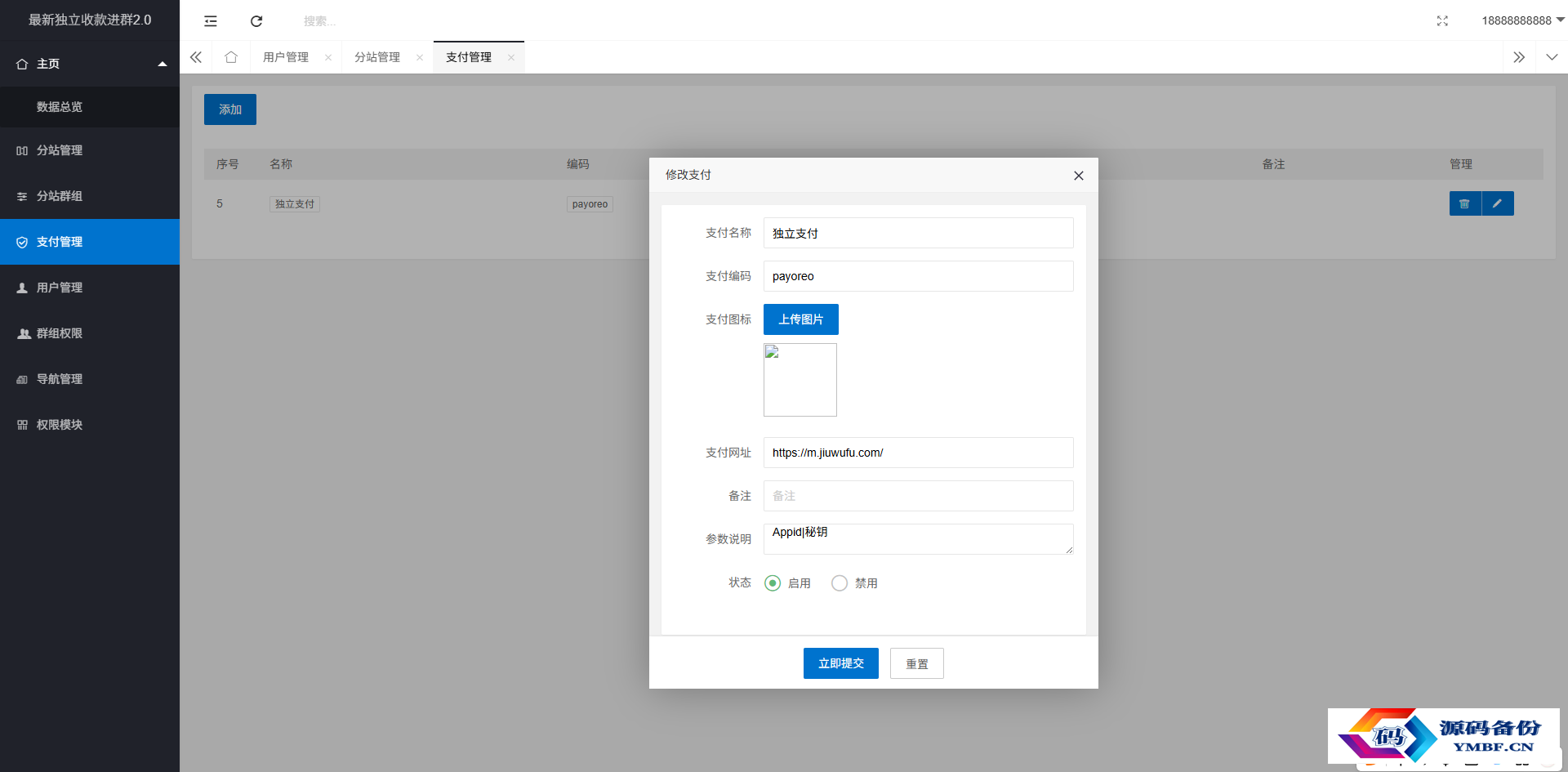Click the 支付网址 input field
This screenshot has width=1568, height=772.
coord(919,453)
